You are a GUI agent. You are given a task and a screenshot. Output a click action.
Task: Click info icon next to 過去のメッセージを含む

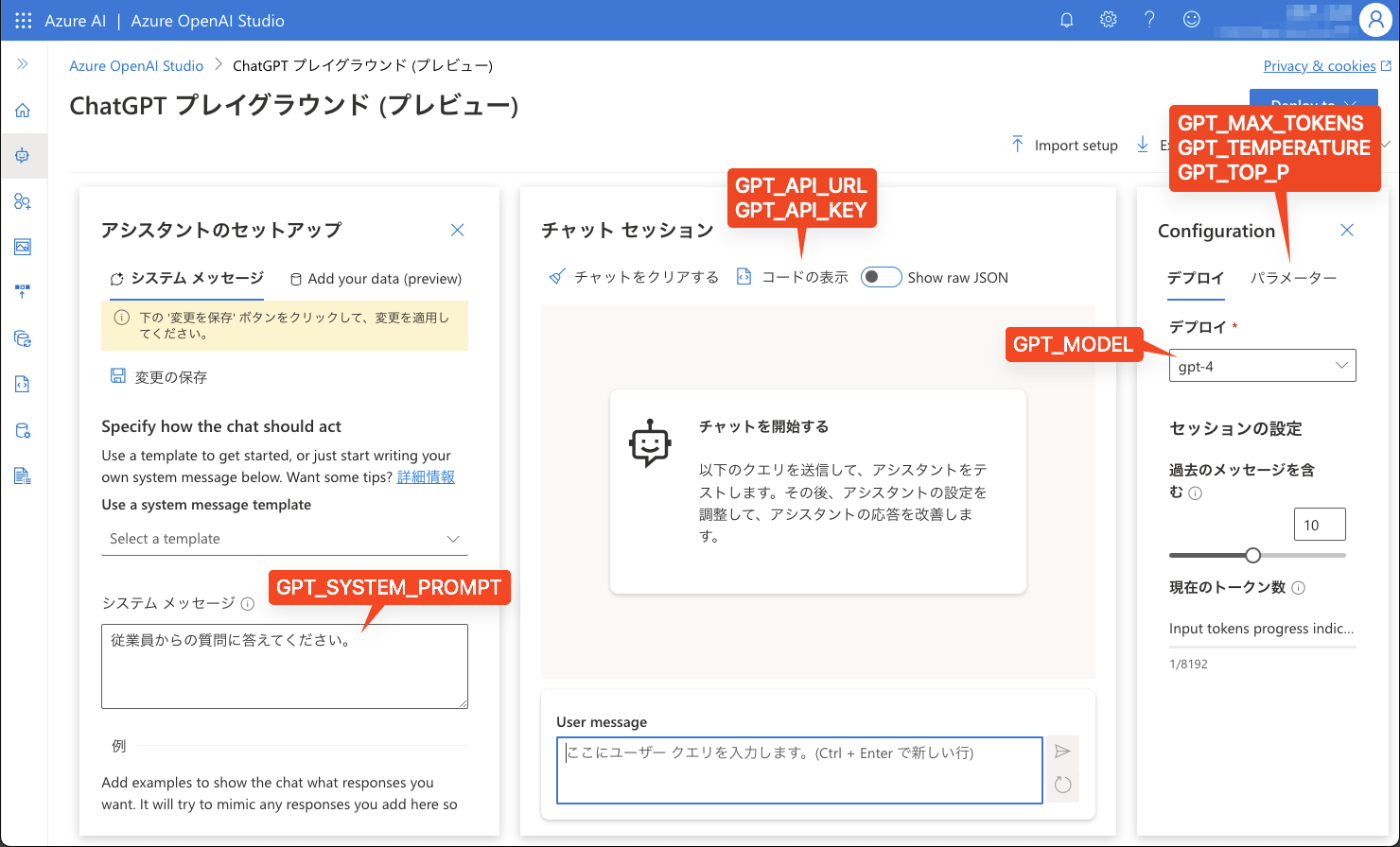(x=1194, y=493)
